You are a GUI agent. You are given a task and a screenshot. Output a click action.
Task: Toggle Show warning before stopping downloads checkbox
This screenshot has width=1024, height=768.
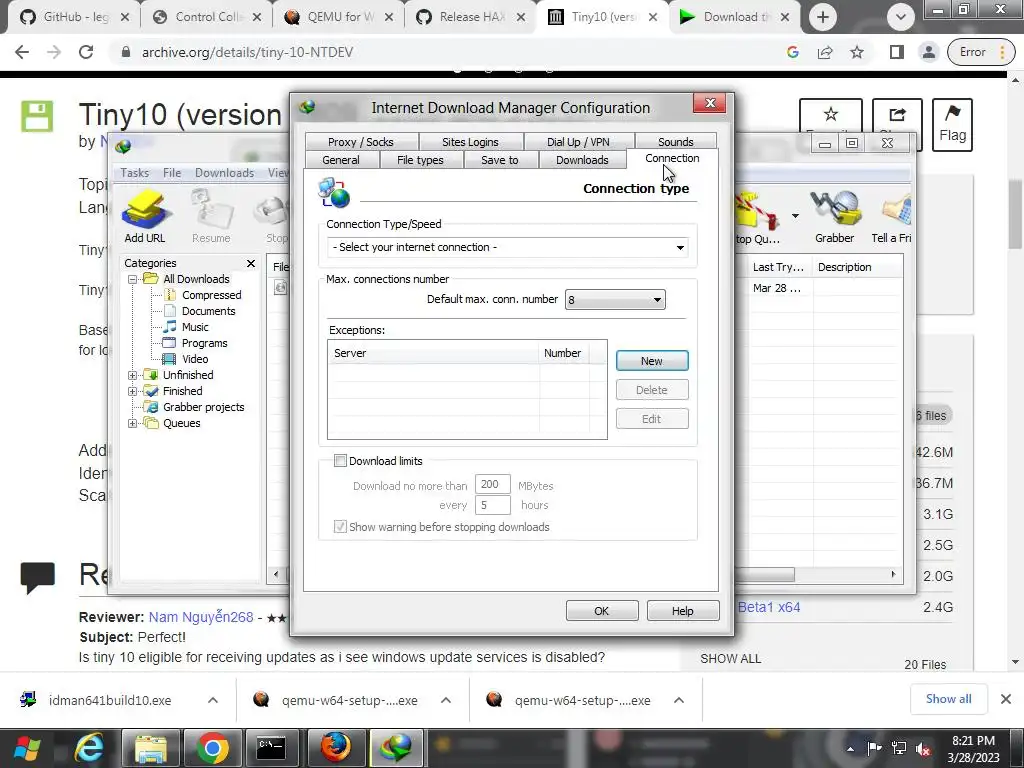coord(340,527)
